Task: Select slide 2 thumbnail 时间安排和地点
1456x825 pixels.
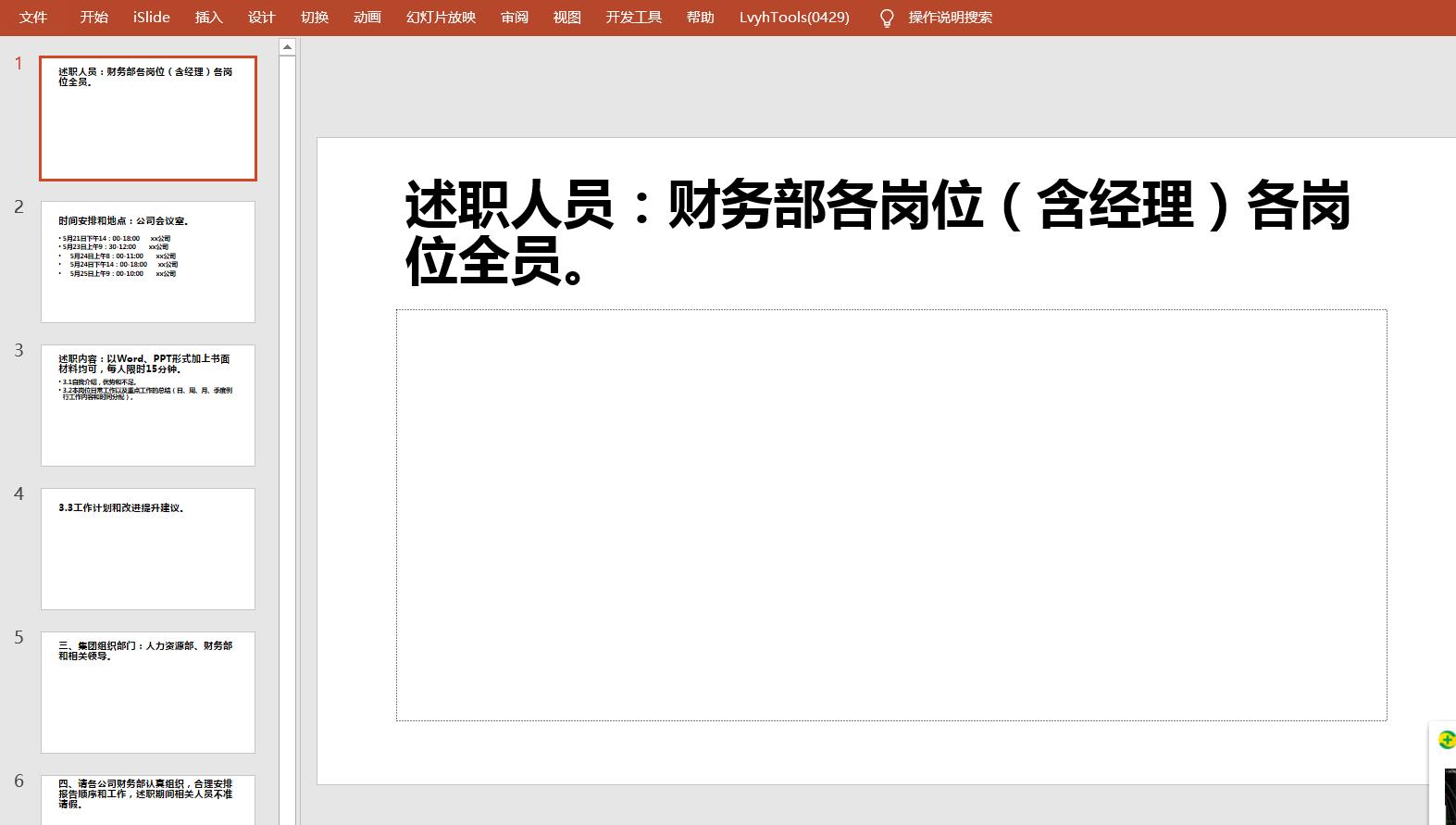Action: pos(148,262)
